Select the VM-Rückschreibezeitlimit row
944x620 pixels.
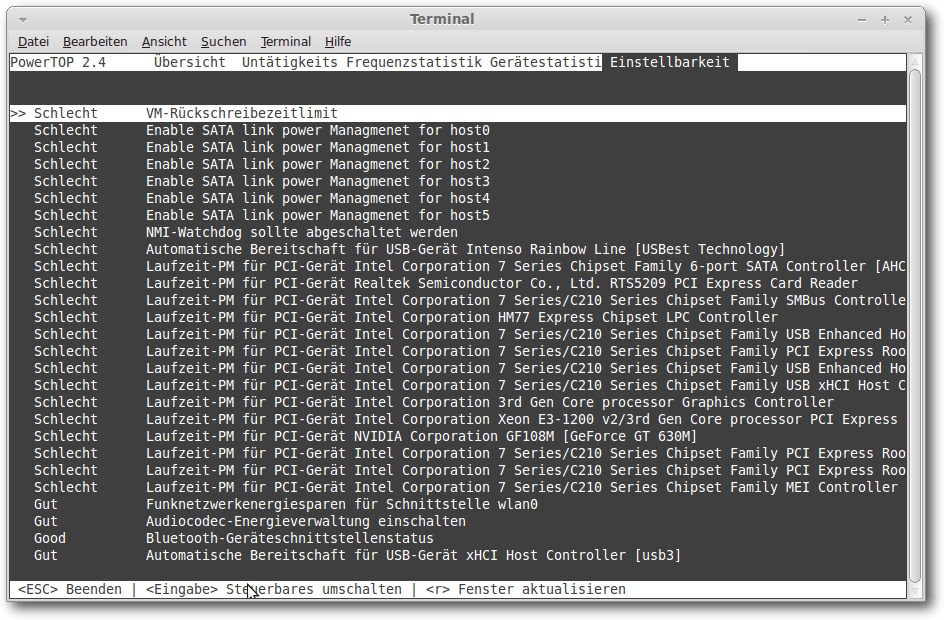pos(458,113)
